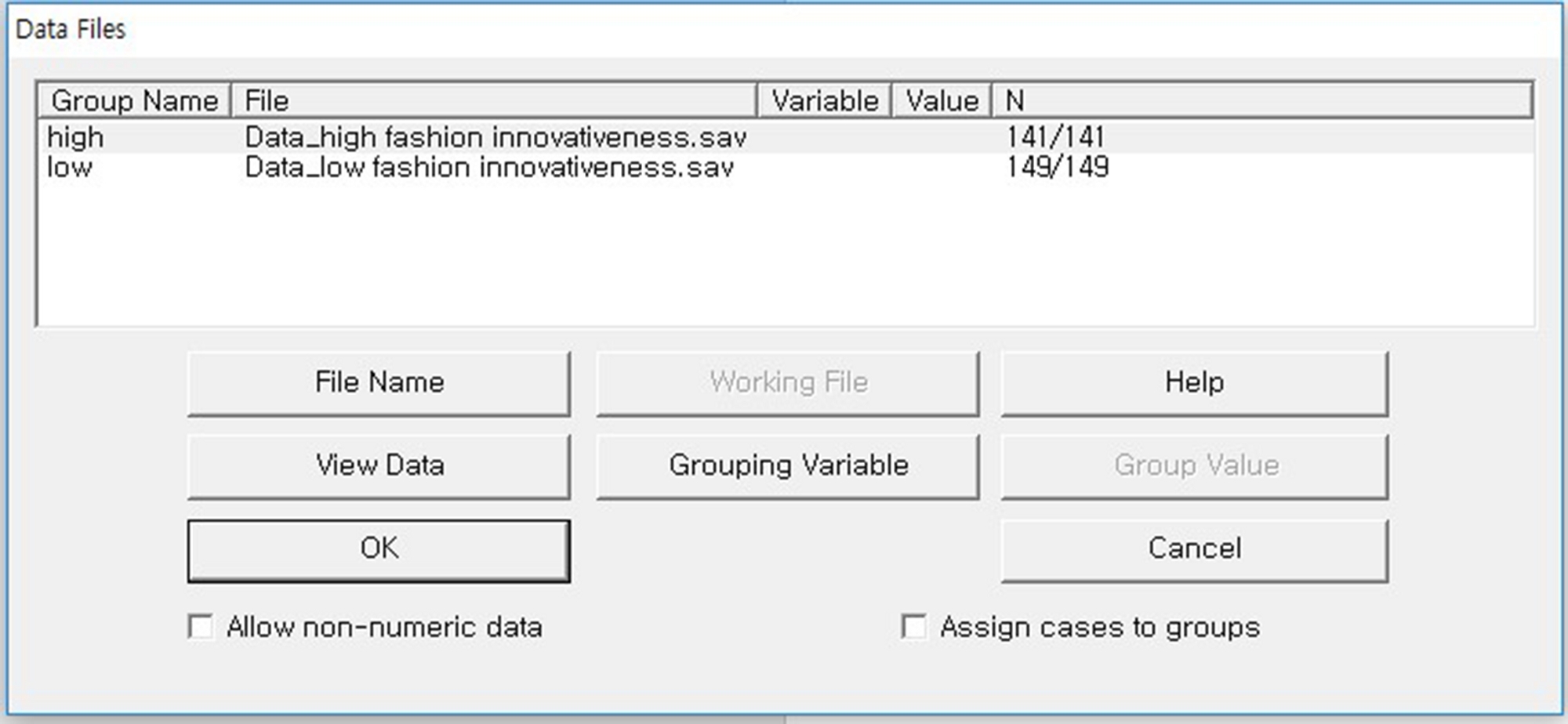The width and height of the screenshot is (1568, 724).
Task: Click the greyed-out Group Value button
Action: coord(1194,466)
